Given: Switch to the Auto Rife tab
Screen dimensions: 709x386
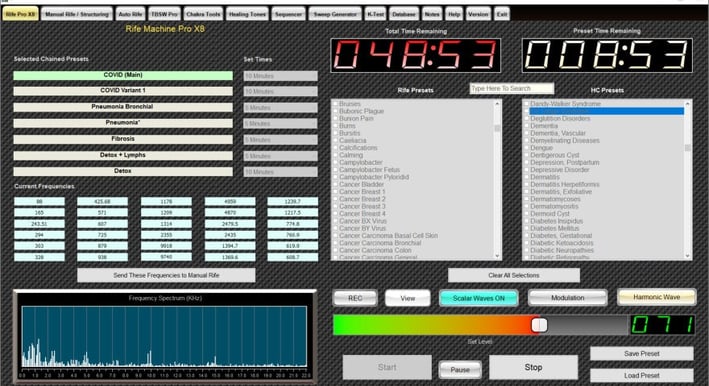Looking at the screenshot, I should pyautogui.click(x=130, y=14).
